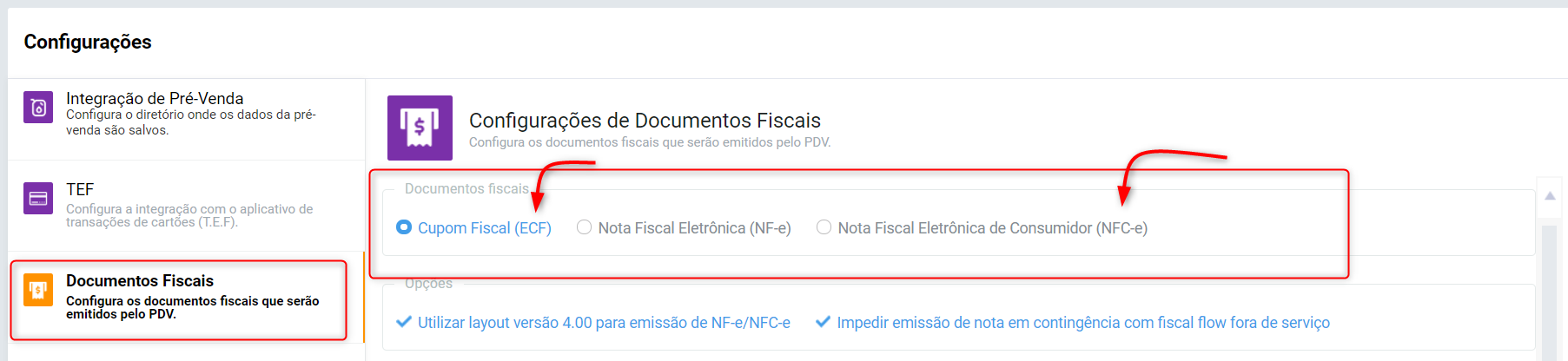Click the TEF card icon in sidebar
The width and height of the screenshot is (1568, 361).
38,199
